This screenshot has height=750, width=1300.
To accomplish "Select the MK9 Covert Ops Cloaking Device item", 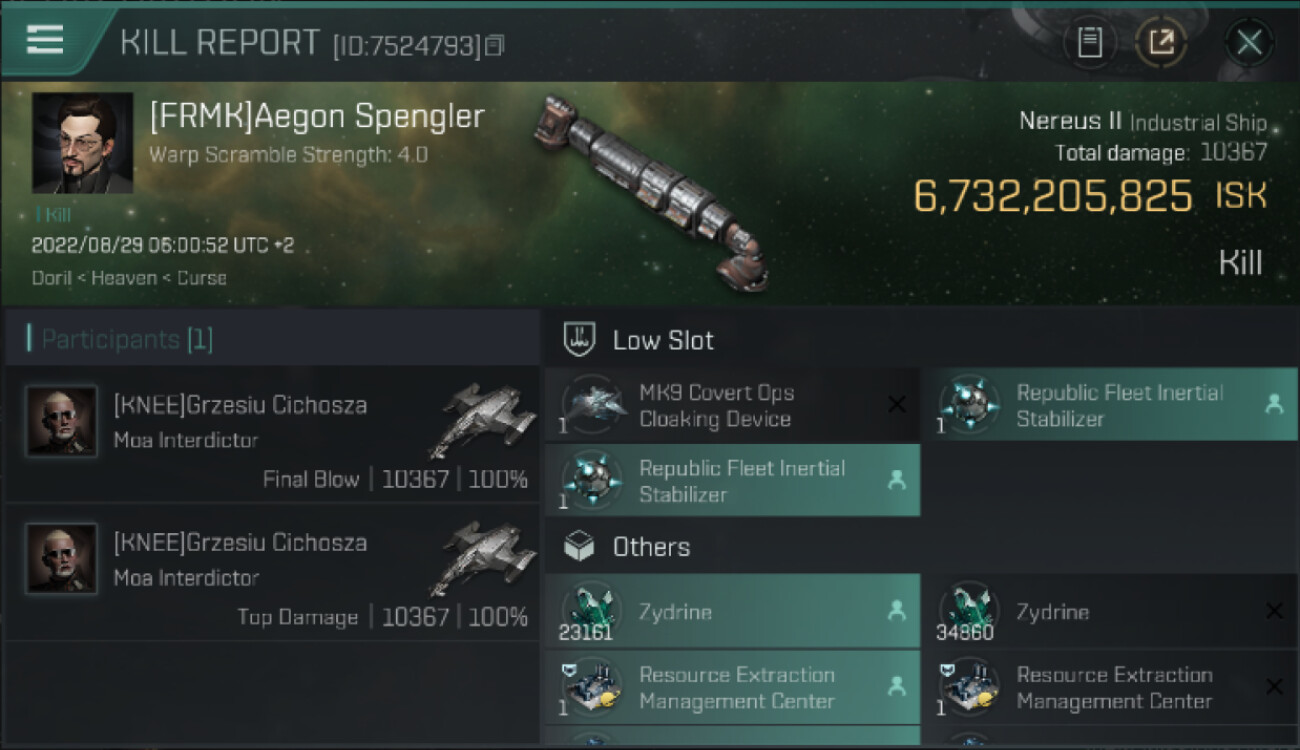I will [716, 406].
